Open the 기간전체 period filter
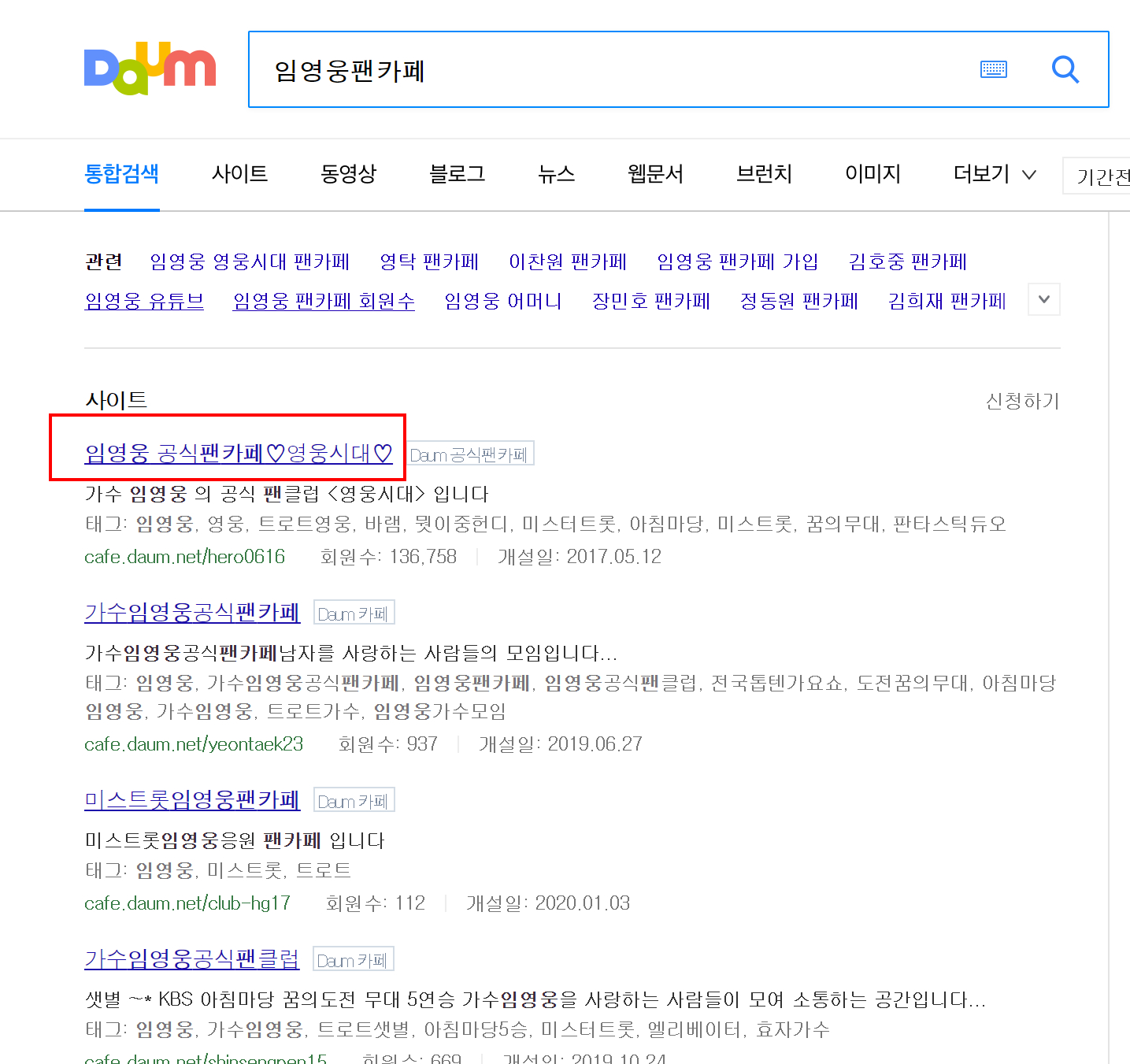 coord(1097,176)
